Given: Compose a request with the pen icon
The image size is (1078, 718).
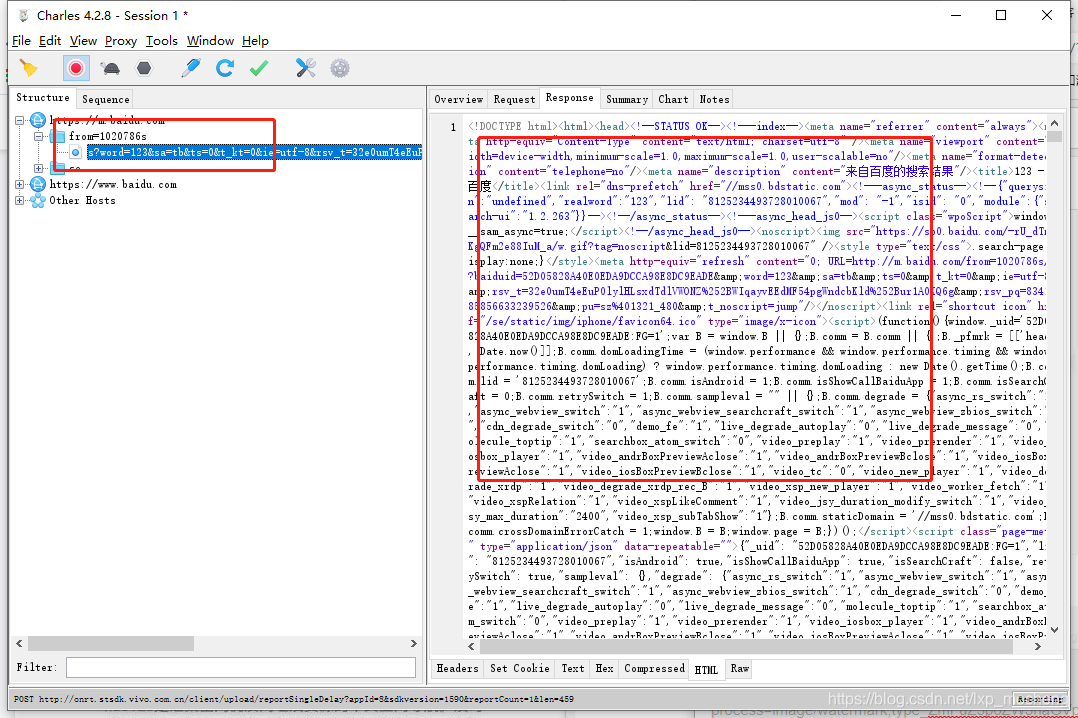Looking at the screenshot, I should click(190, 68).
